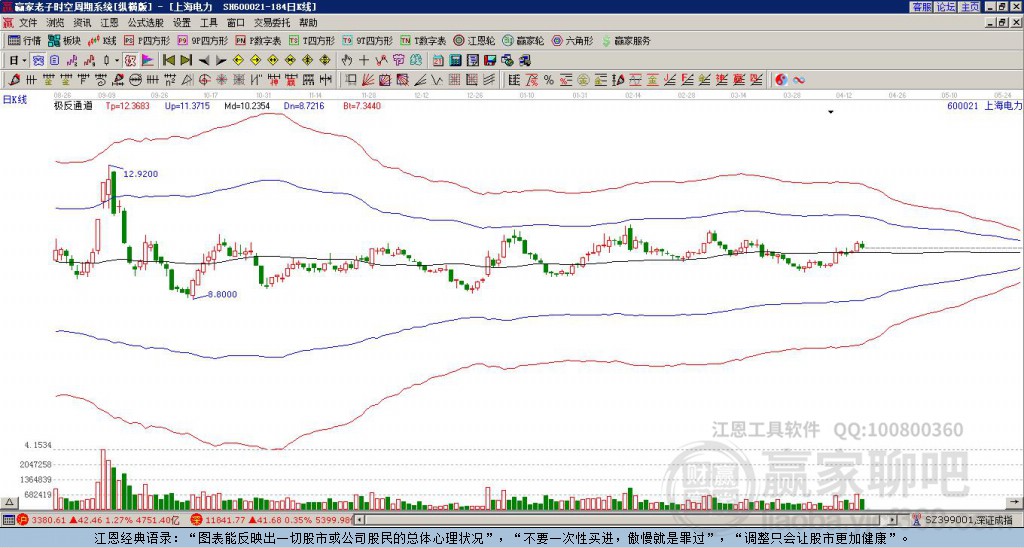Open the 六角形 hexagon tool
This screenshot has height=548, width=1024.
(x=572, y=40)
